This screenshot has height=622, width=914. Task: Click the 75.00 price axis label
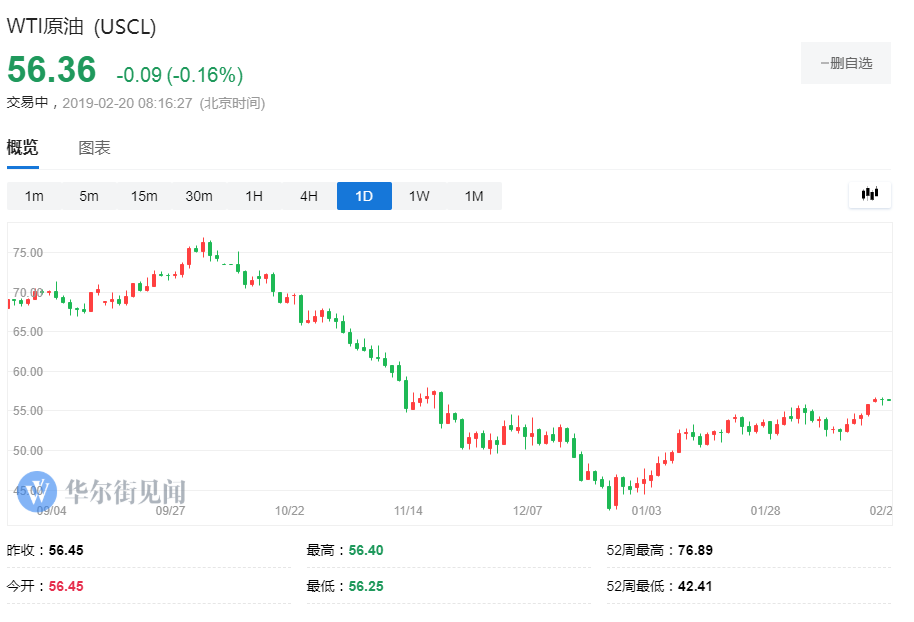tap(28, 253)
